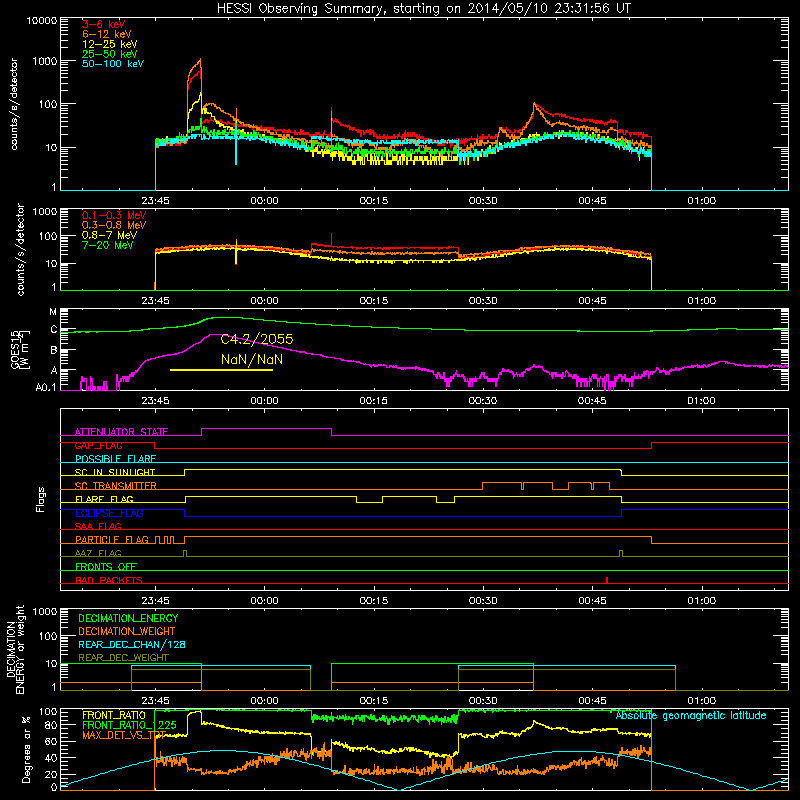This screenshot has height=800, width=800.
Task: Select the 6-12 keV legend label
Action: tap(107, 34)
